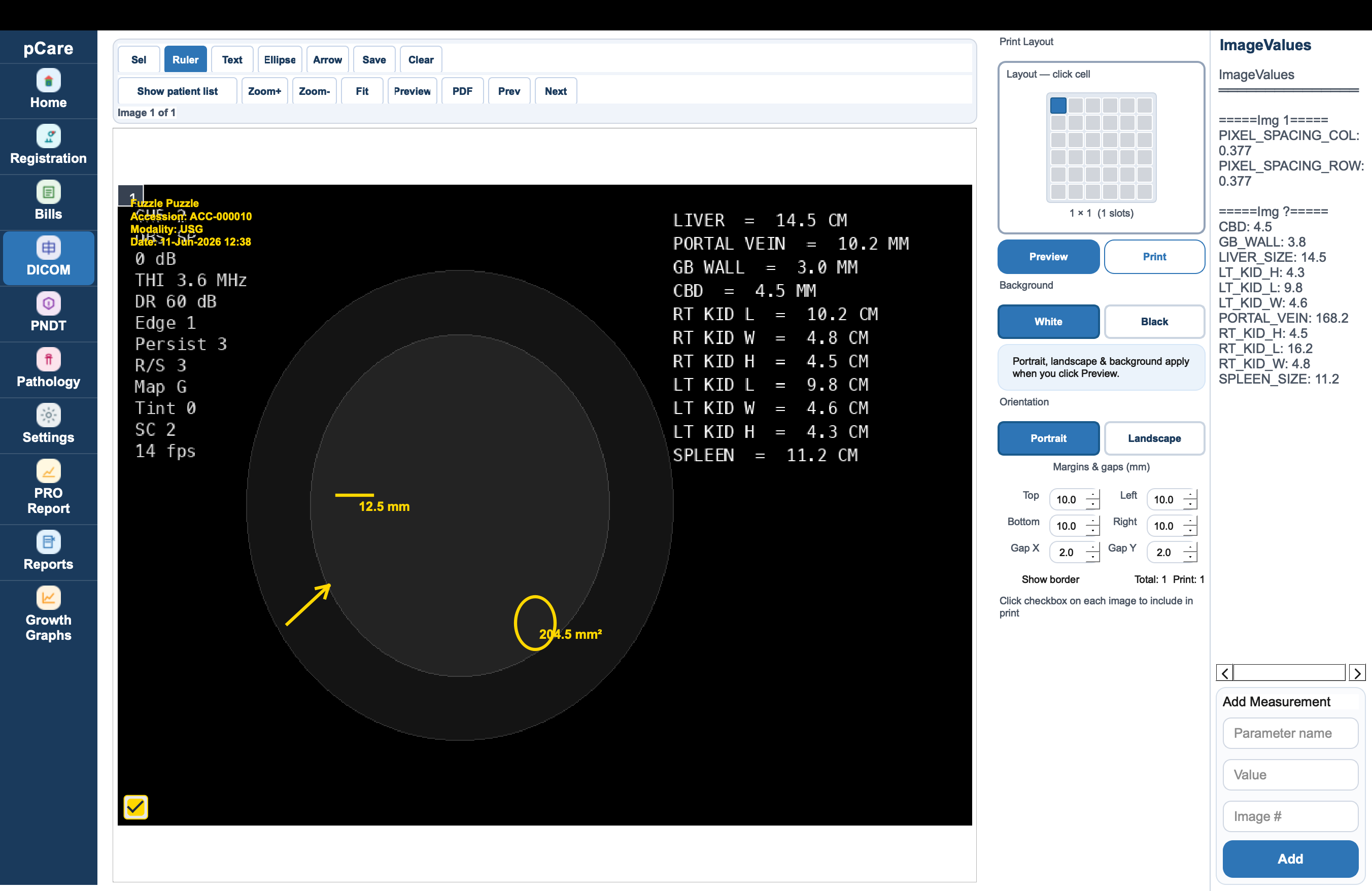The height and width of the screenshot is (891, 1372).
Task: Toggle the yellow include-in-print checkbox on image
Action: point(135,807)
